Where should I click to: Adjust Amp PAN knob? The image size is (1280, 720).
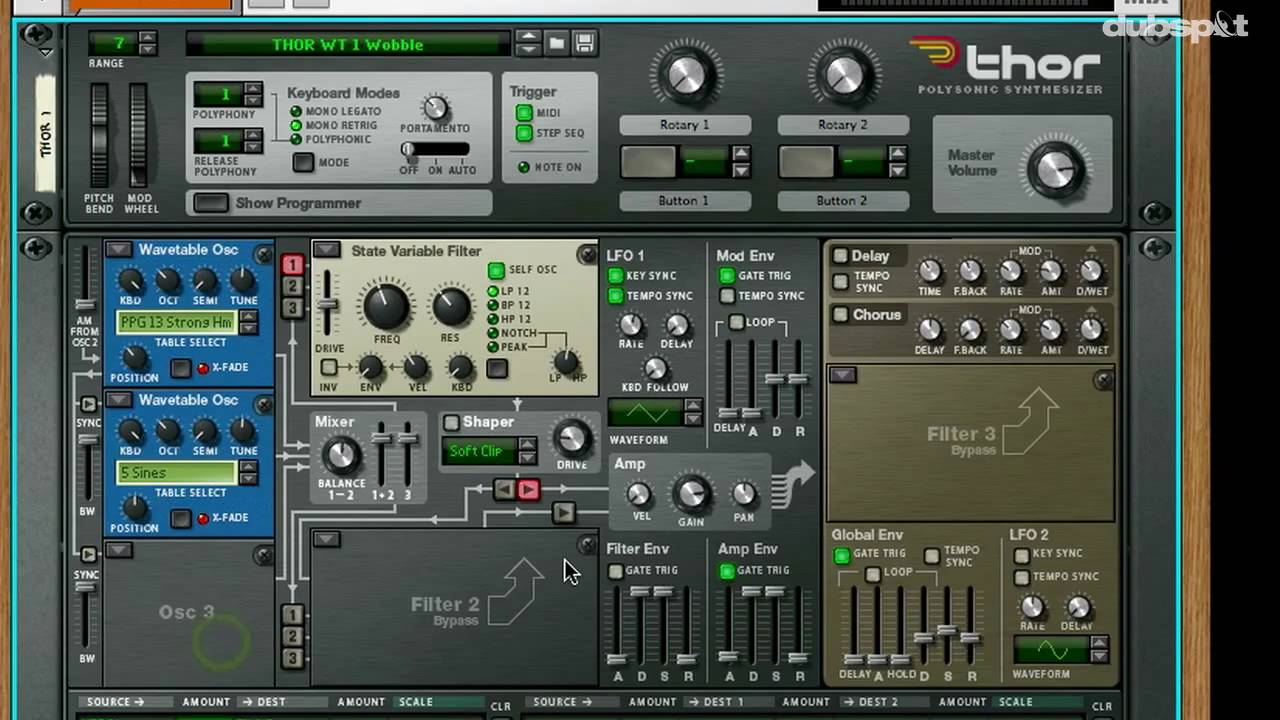[x=743, y=494]
